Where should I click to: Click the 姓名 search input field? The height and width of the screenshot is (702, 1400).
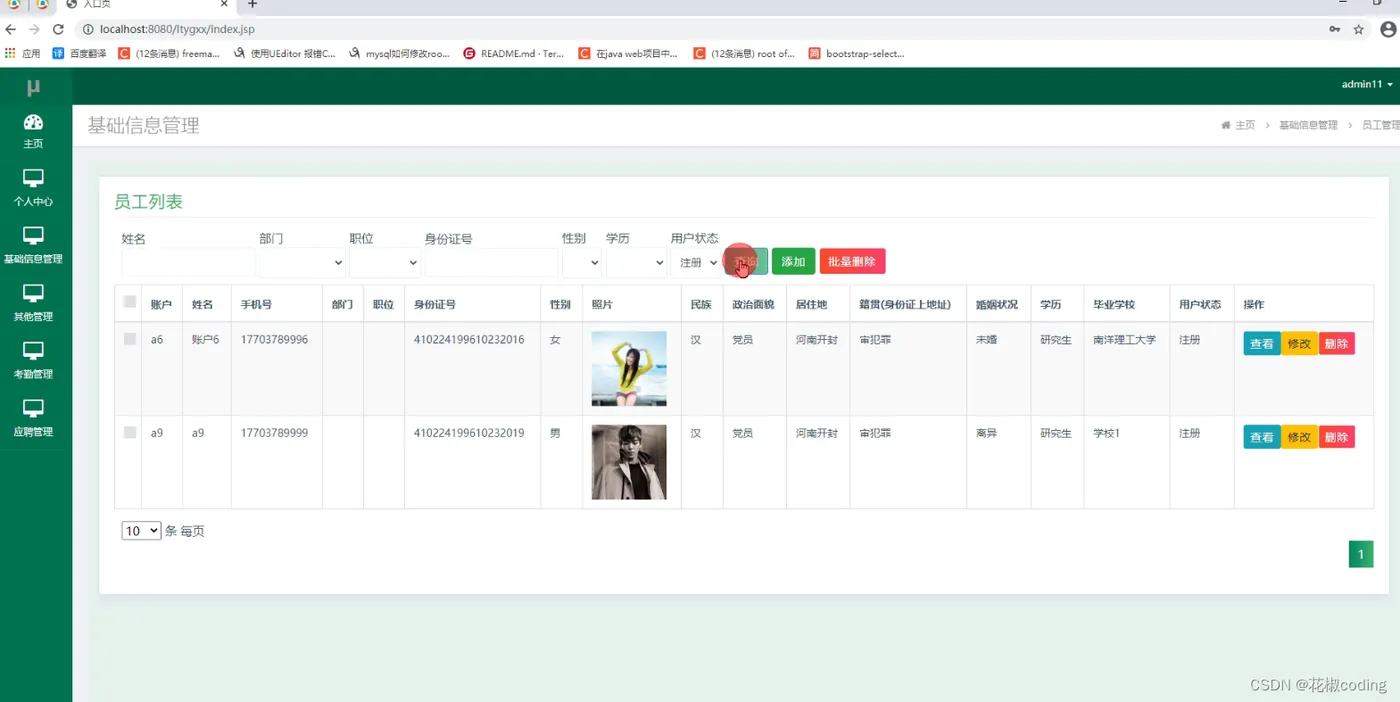(188, 263)
